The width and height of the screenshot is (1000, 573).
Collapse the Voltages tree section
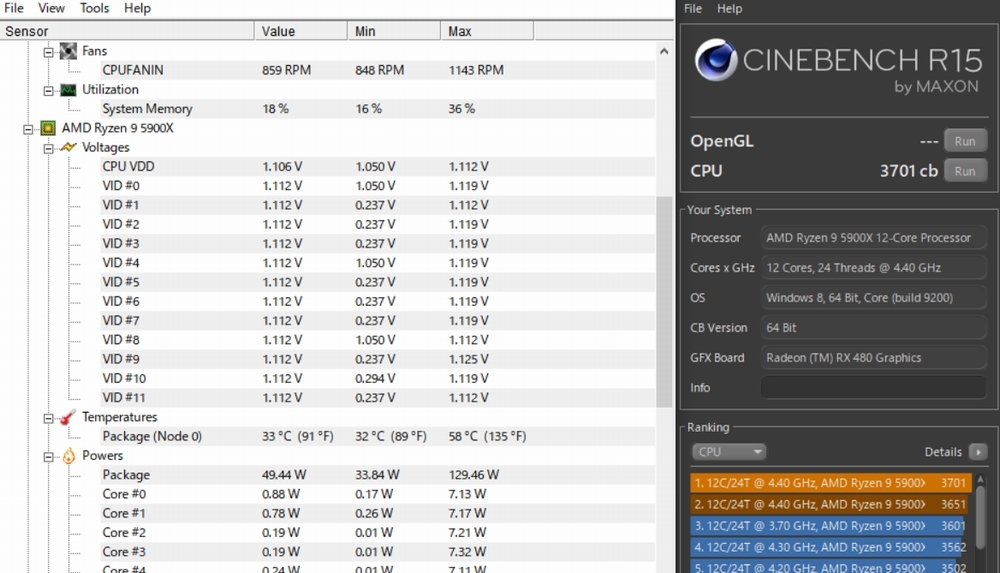click(48, 148)
